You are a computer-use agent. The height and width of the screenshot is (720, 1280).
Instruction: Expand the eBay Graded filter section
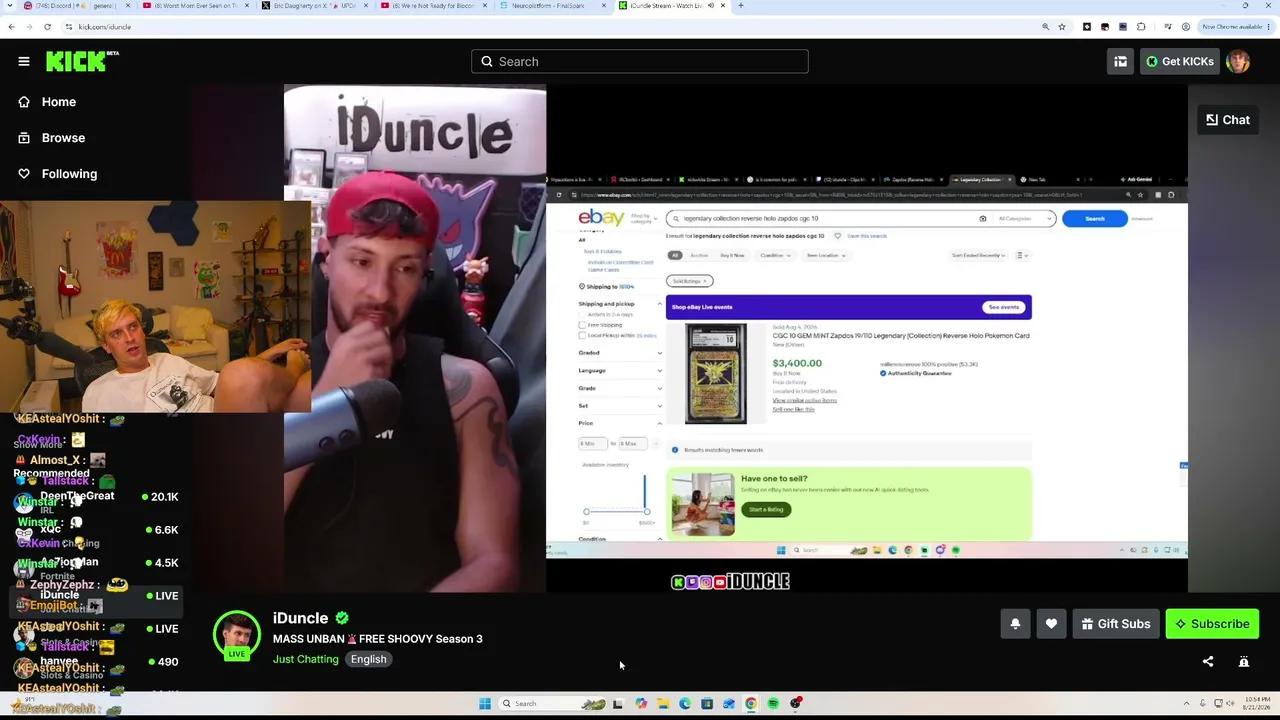620,353
